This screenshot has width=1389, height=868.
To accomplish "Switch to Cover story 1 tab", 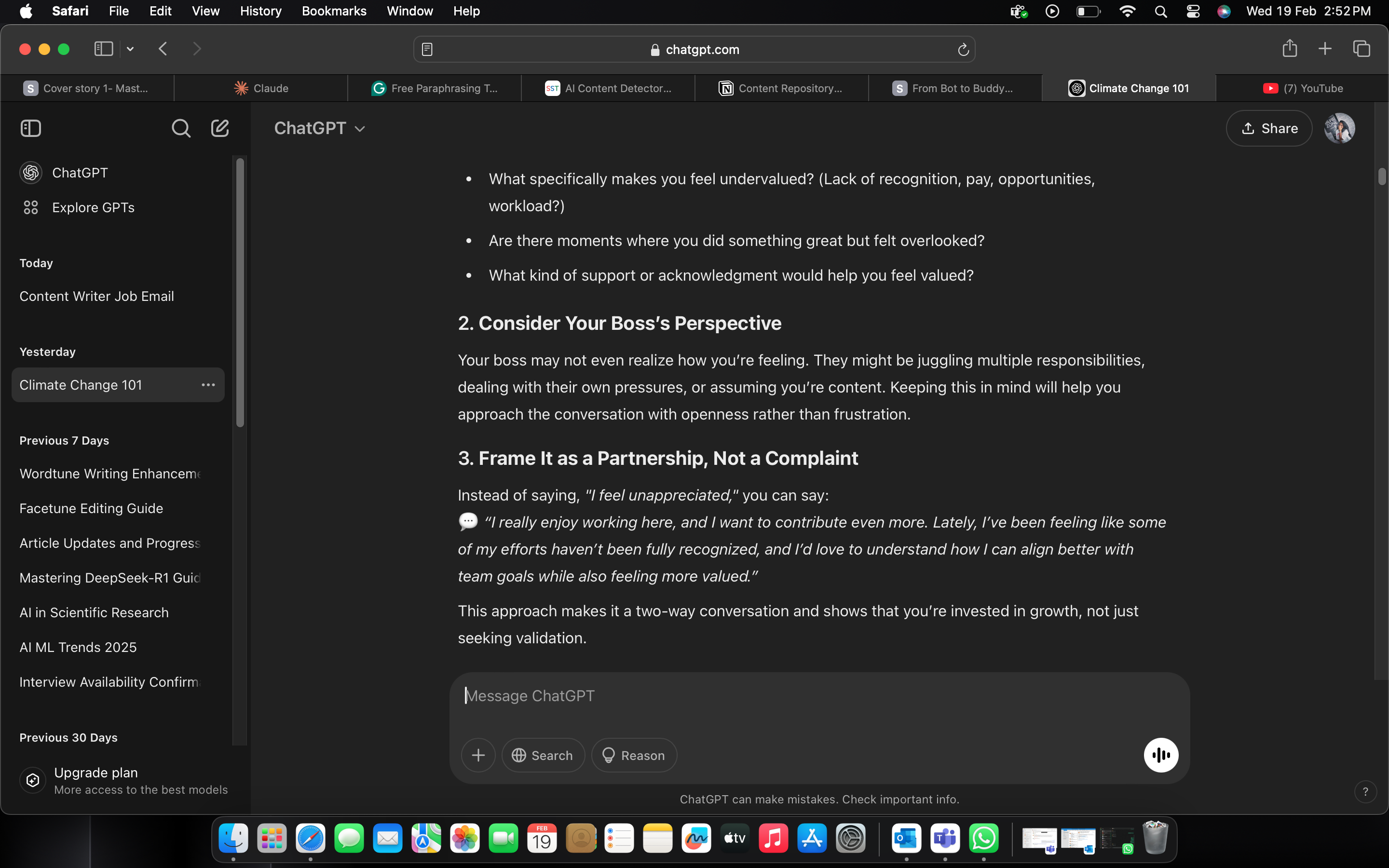I will click(x=87, y=88).
